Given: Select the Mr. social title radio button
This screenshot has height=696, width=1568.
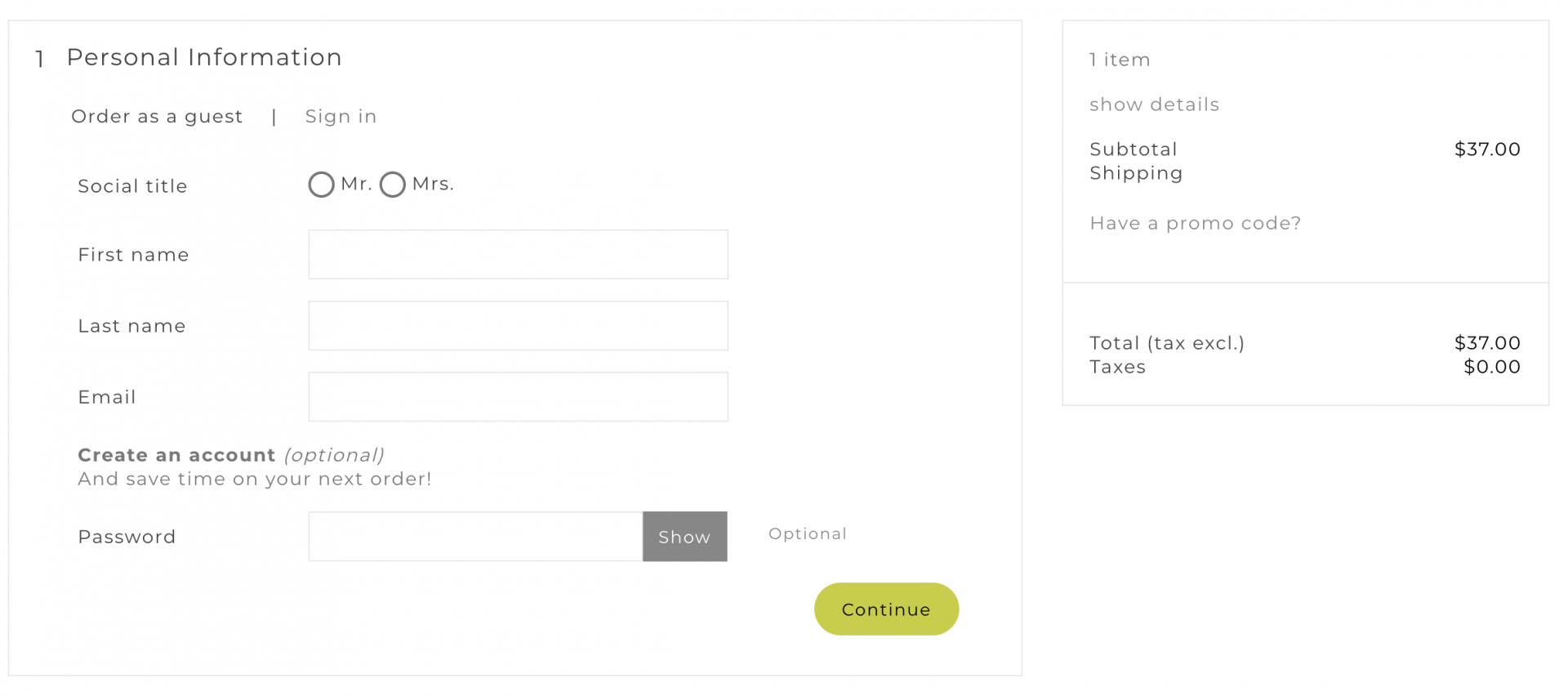Looking at the screenshot, I should [x=321, y=185].
